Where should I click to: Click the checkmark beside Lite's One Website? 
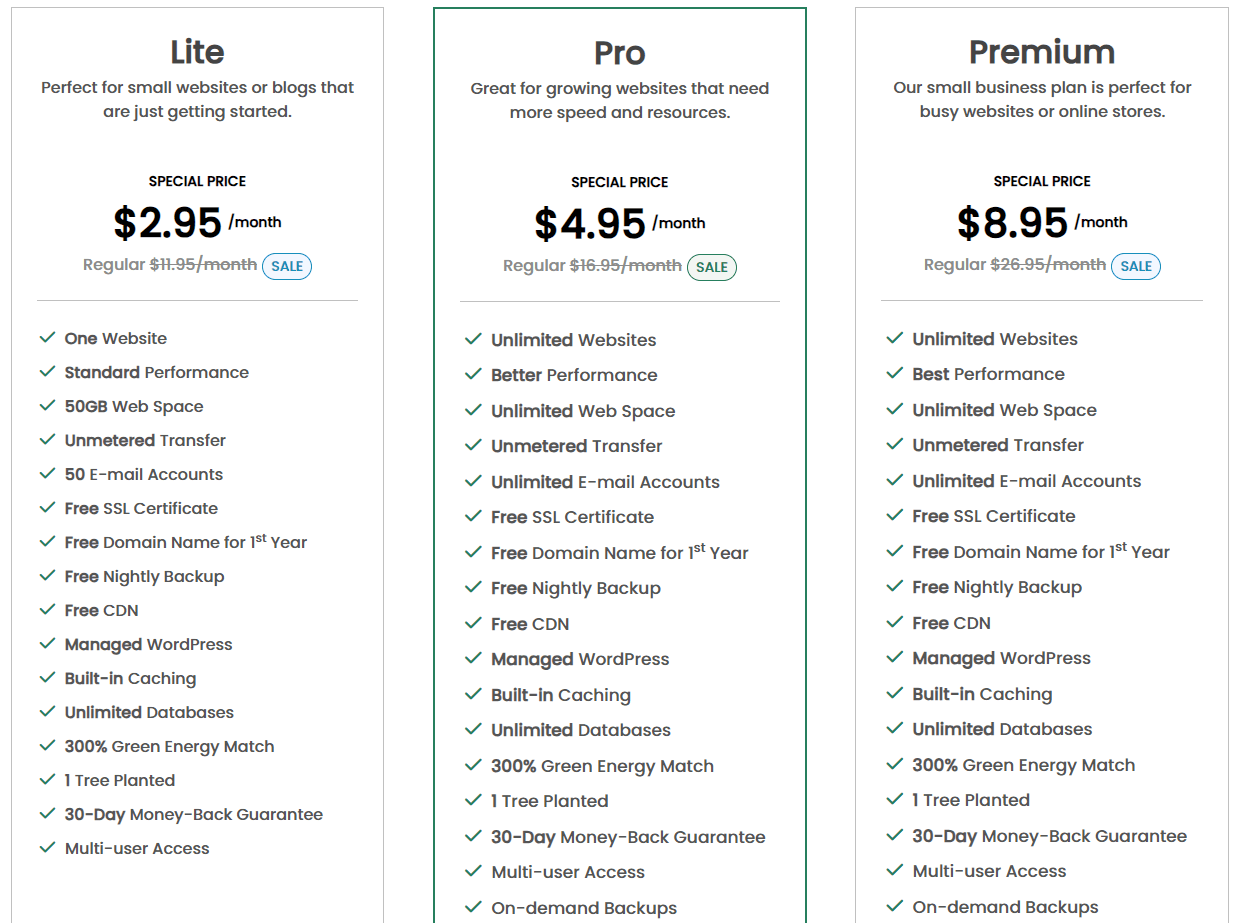pos(47,338)
